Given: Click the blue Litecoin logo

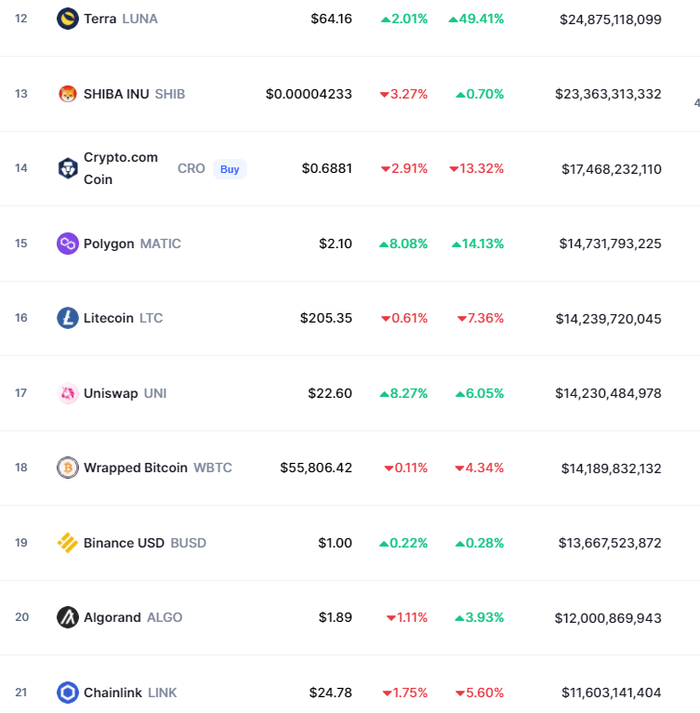Looking at the screenshot, I should 67,318.
